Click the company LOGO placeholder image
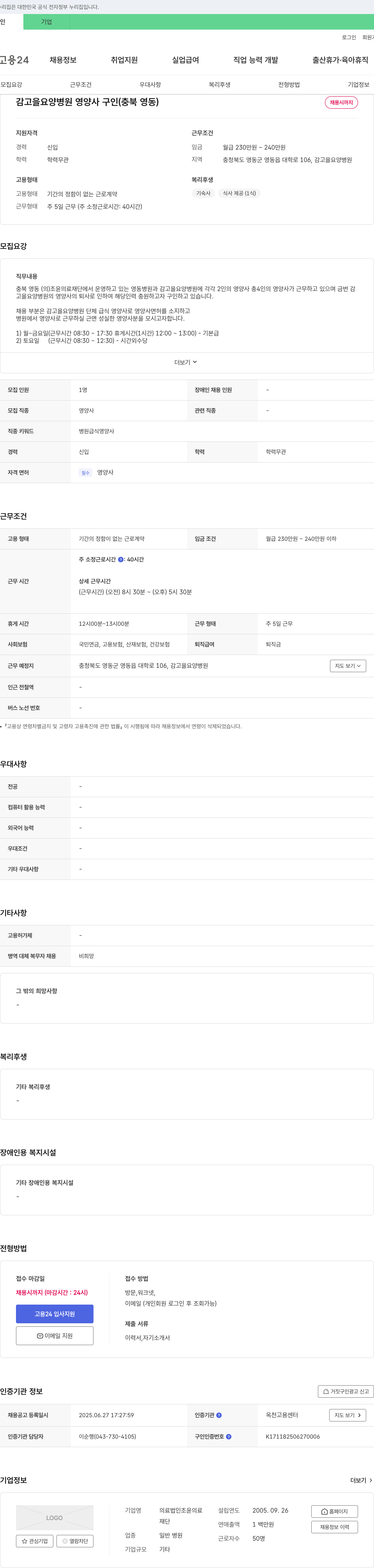This screenshot has height=1568, width=374. point(55,1517)
